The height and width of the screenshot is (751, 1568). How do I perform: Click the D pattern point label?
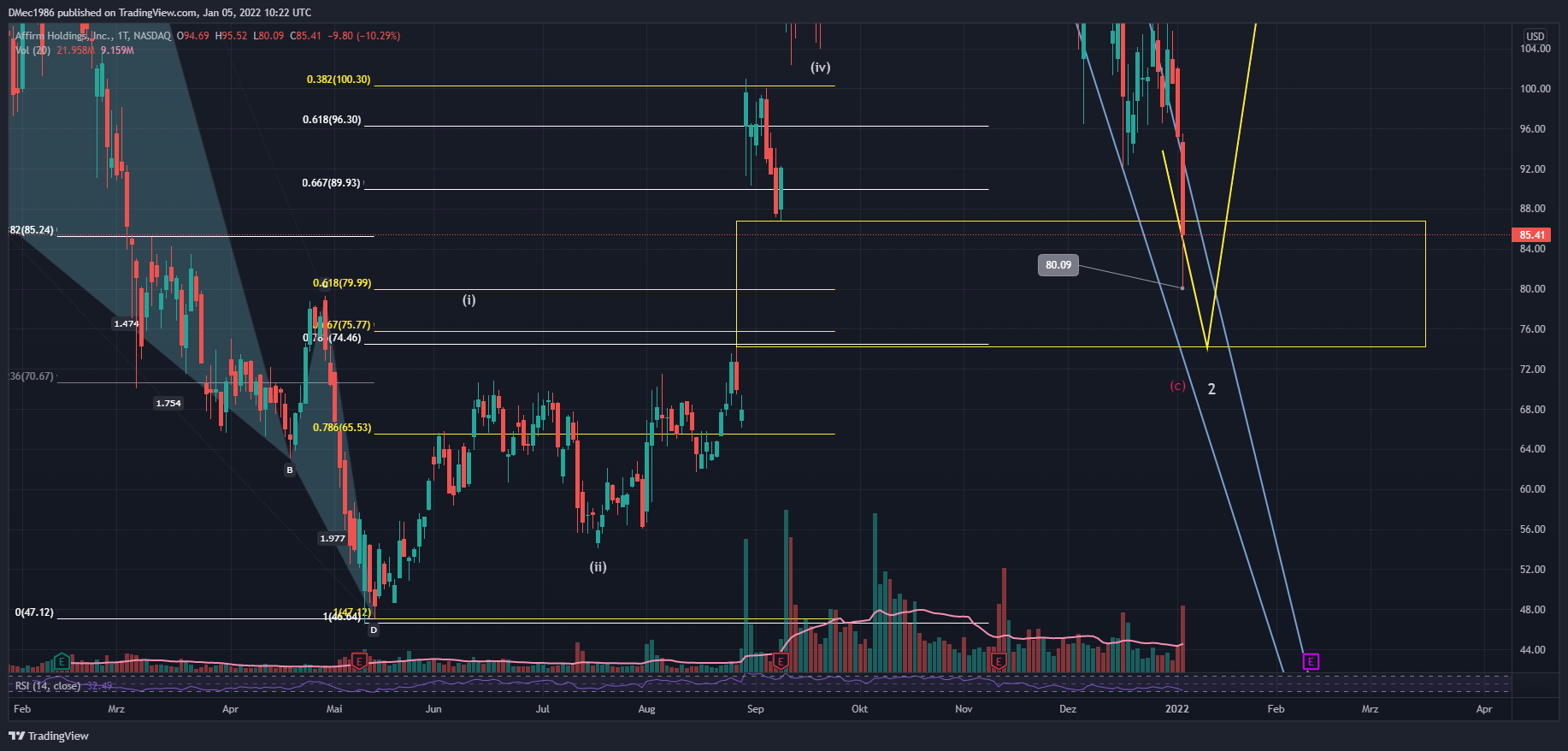point(374,630)
